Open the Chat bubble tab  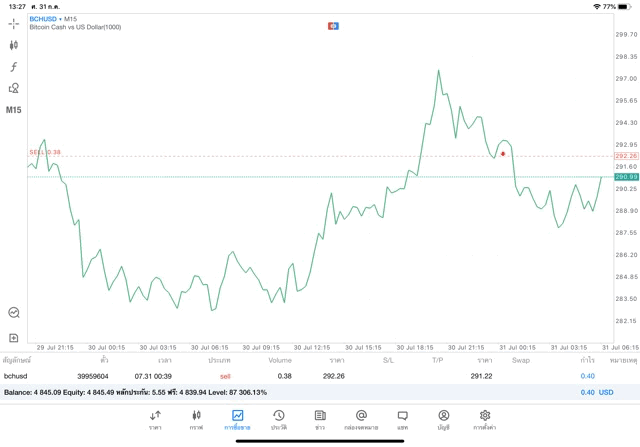[x=402, y=419]
